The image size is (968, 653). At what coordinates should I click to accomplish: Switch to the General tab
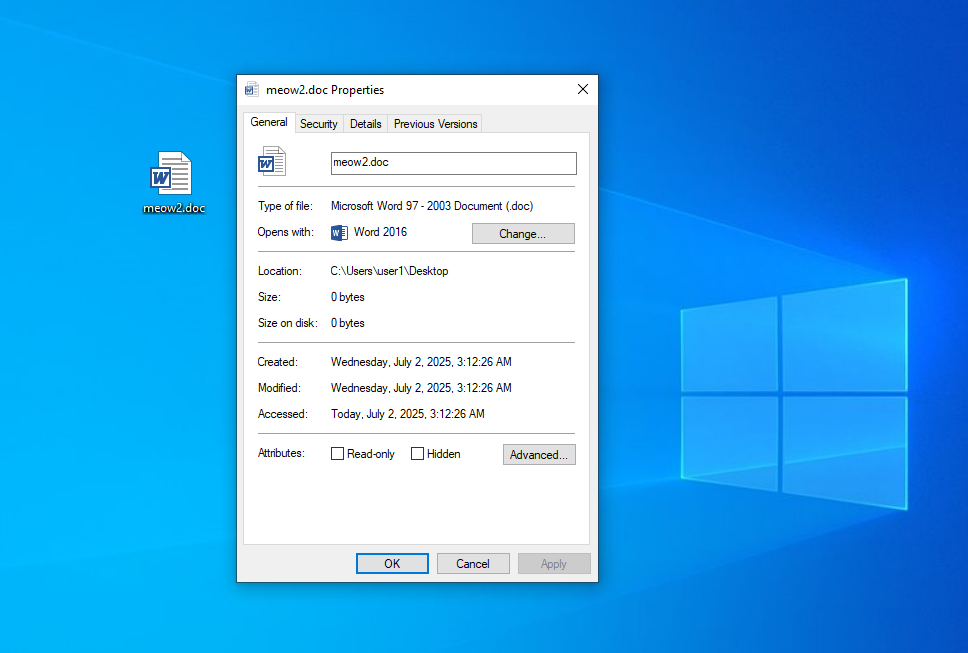[x=269, y=122]
